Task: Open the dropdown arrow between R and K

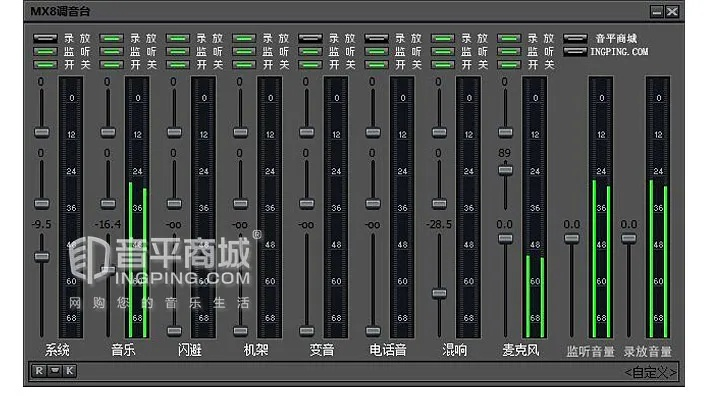Action: pyautogui.click(x=55, y=371)
